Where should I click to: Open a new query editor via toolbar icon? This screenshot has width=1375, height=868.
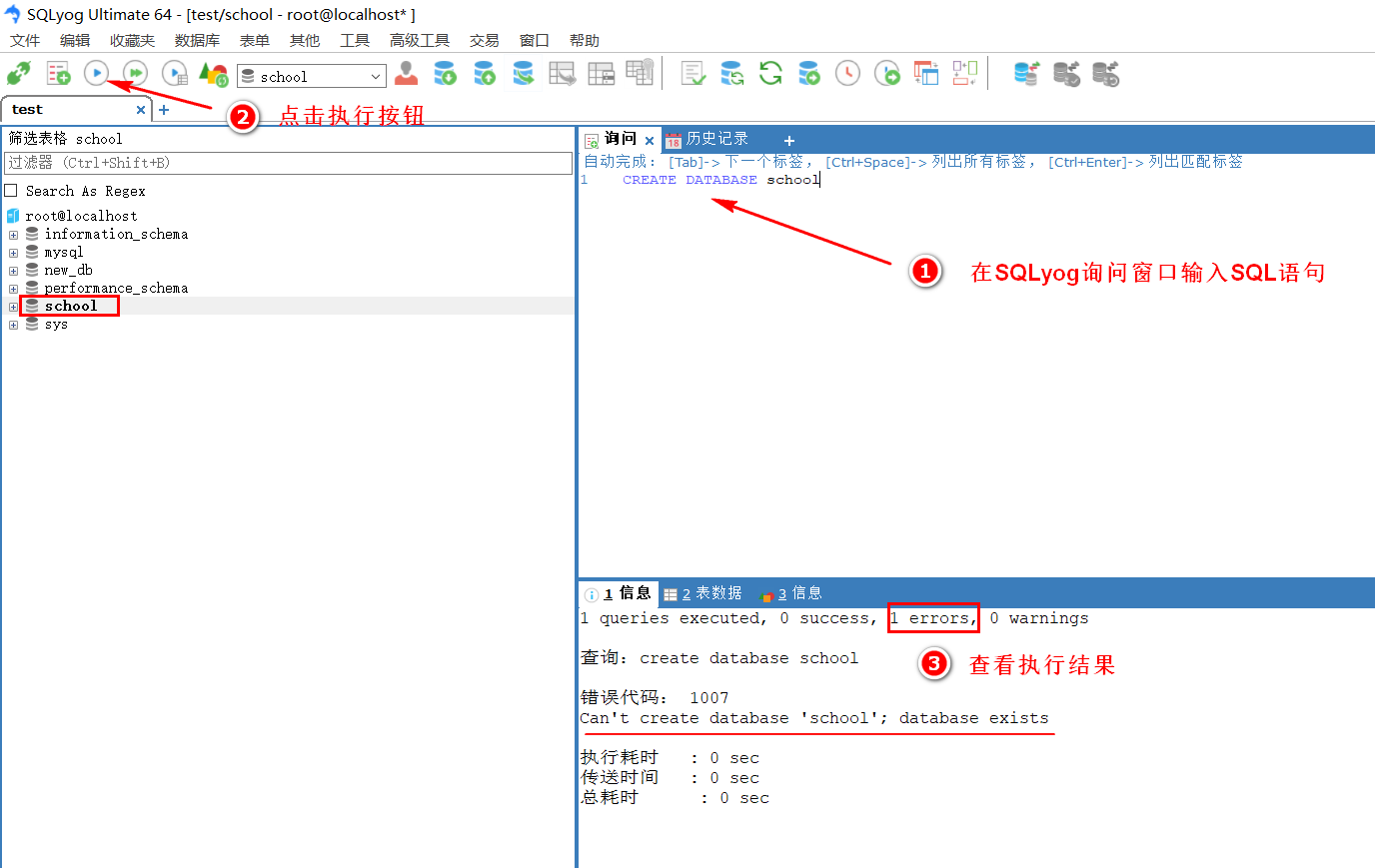pyautogui.click(x=58, y=74)
